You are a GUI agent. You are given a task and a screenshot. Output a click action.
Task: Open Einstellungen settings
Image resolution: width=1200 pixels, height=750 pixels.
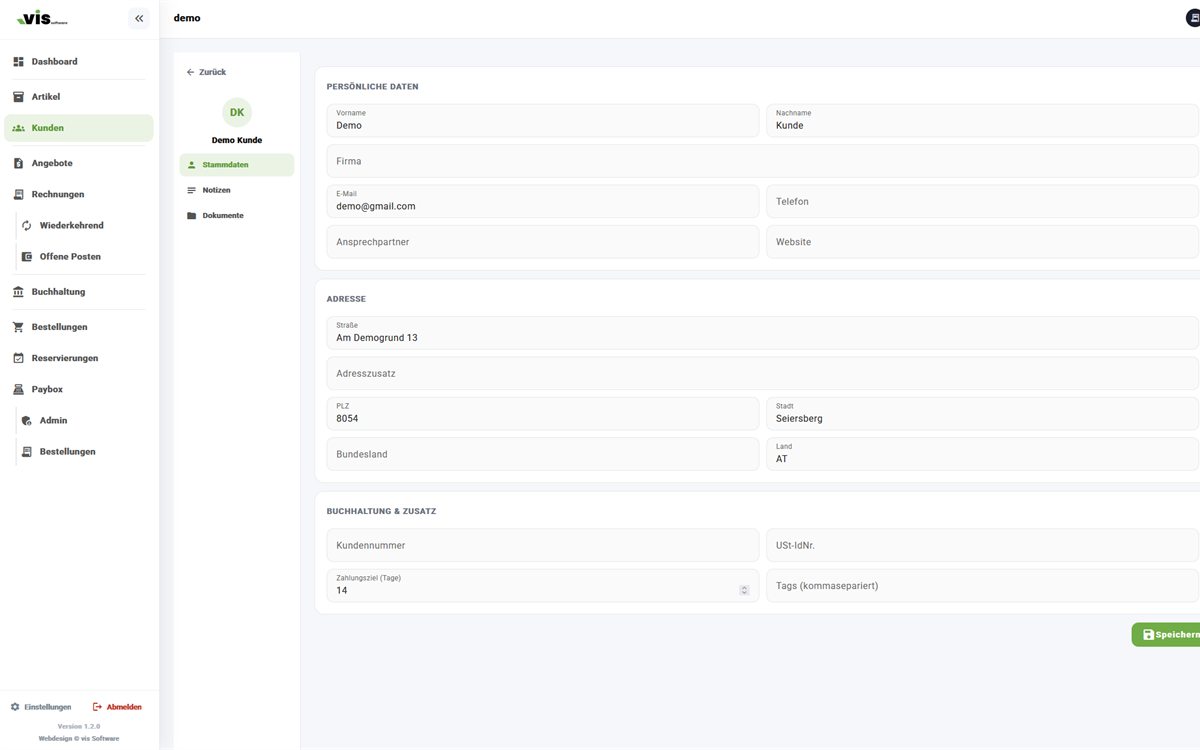point(41,707)
